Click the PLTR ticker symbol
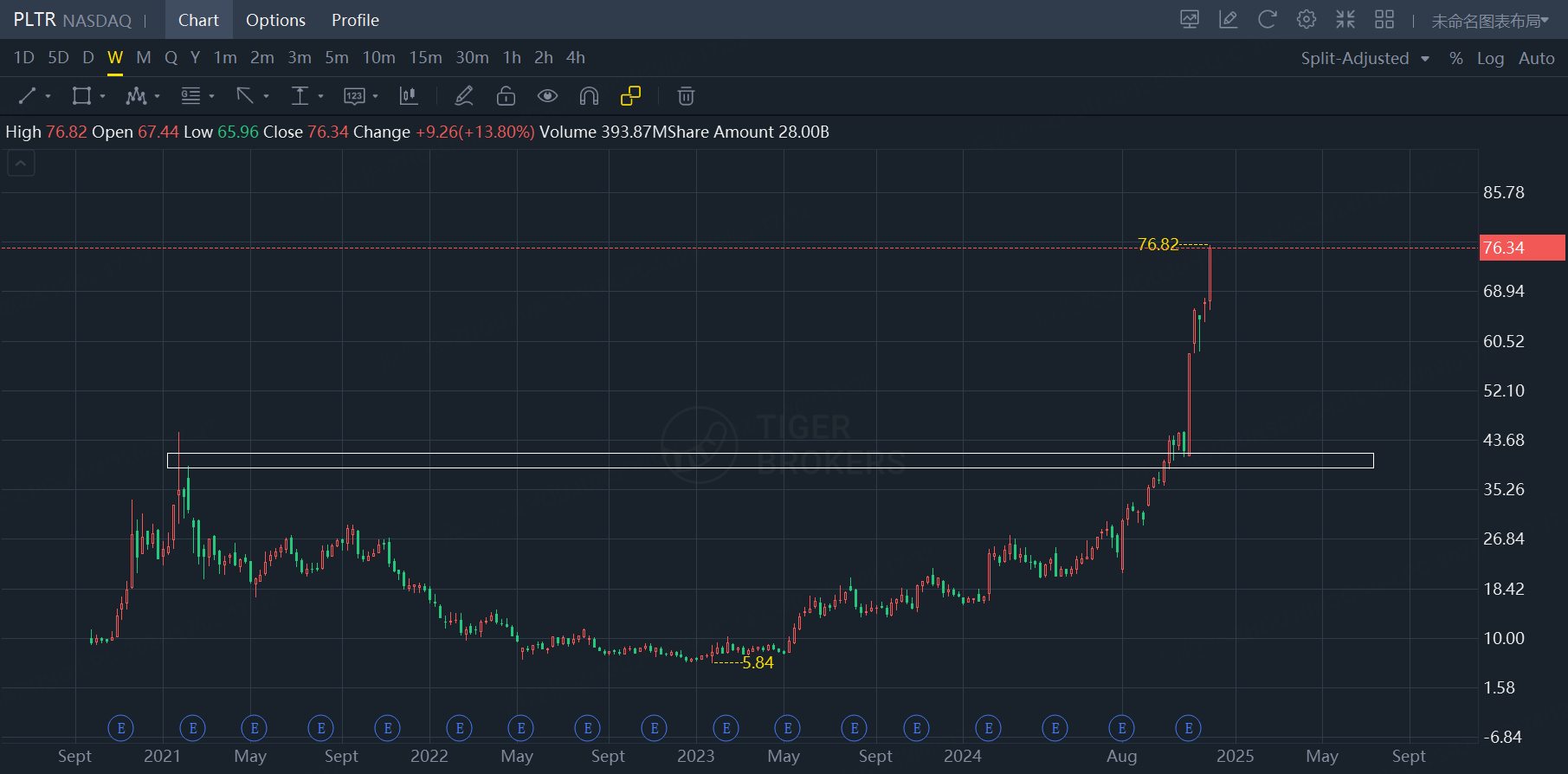Screen dimensions: 1568x774 (35, 20)
